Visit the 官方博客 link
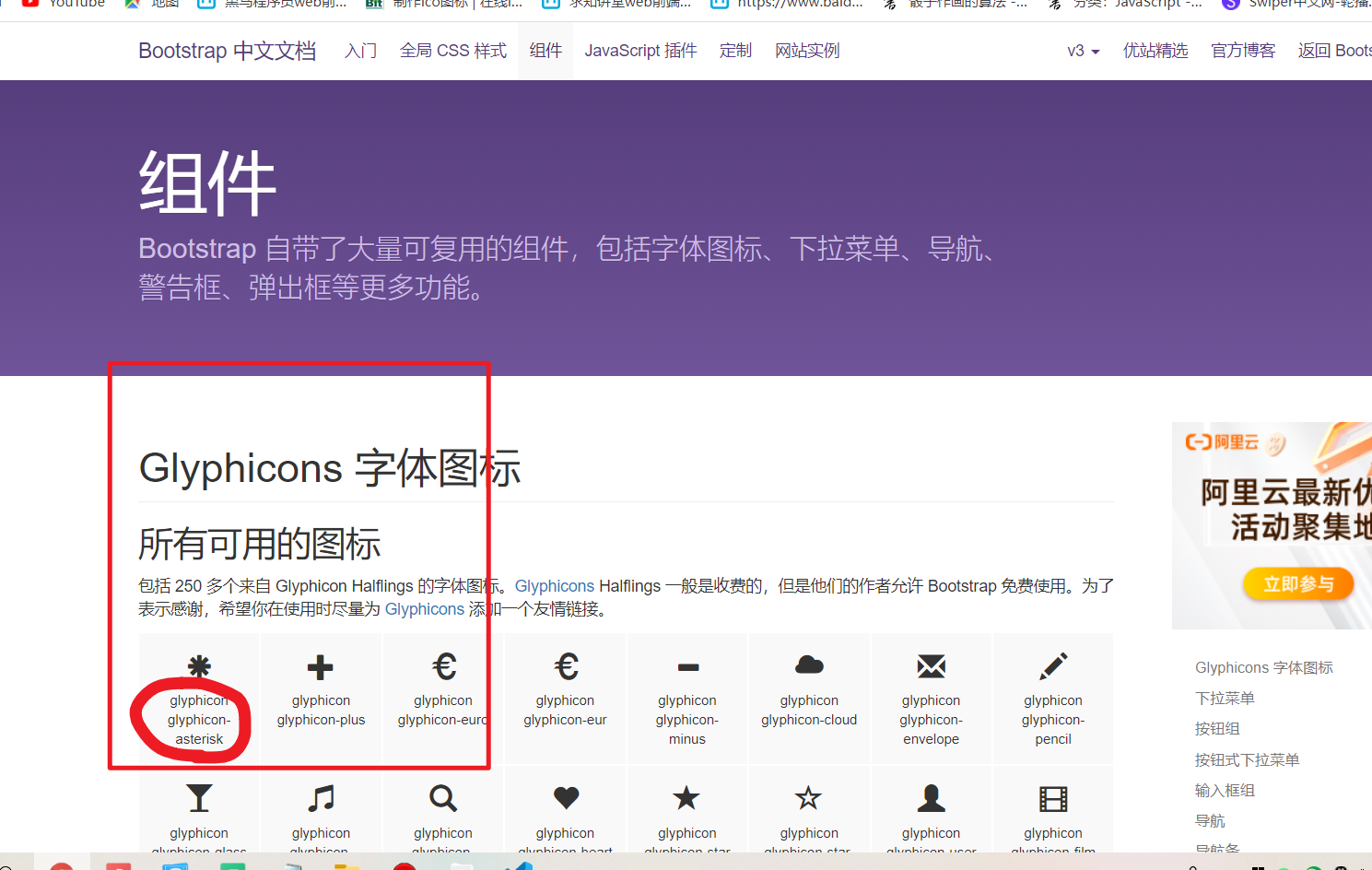Screen dimensions: 1372x870 (x=1243, y=51)
